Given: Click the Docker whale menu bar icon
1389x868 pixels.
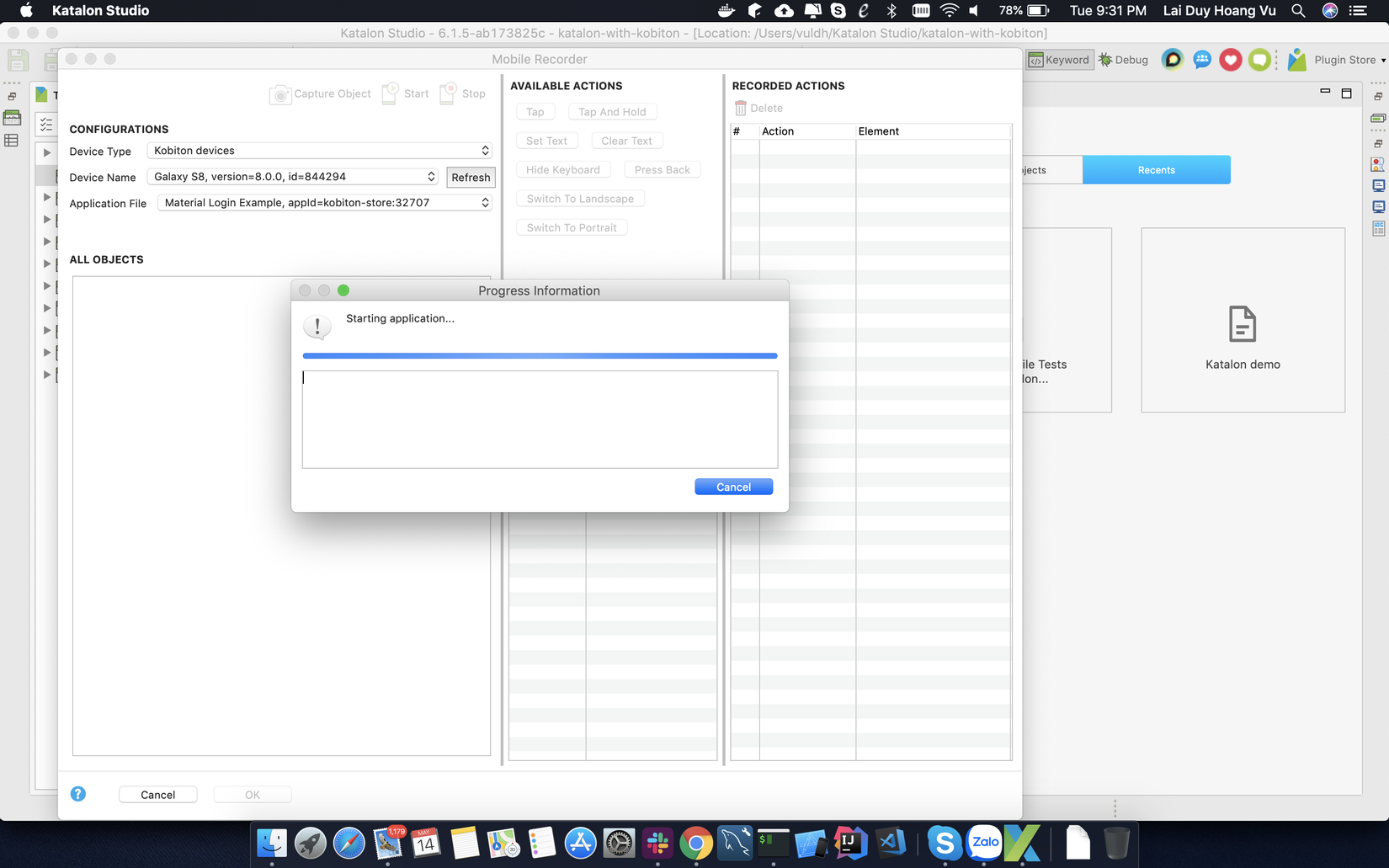Looking at the screenshot, I should 726,10.
